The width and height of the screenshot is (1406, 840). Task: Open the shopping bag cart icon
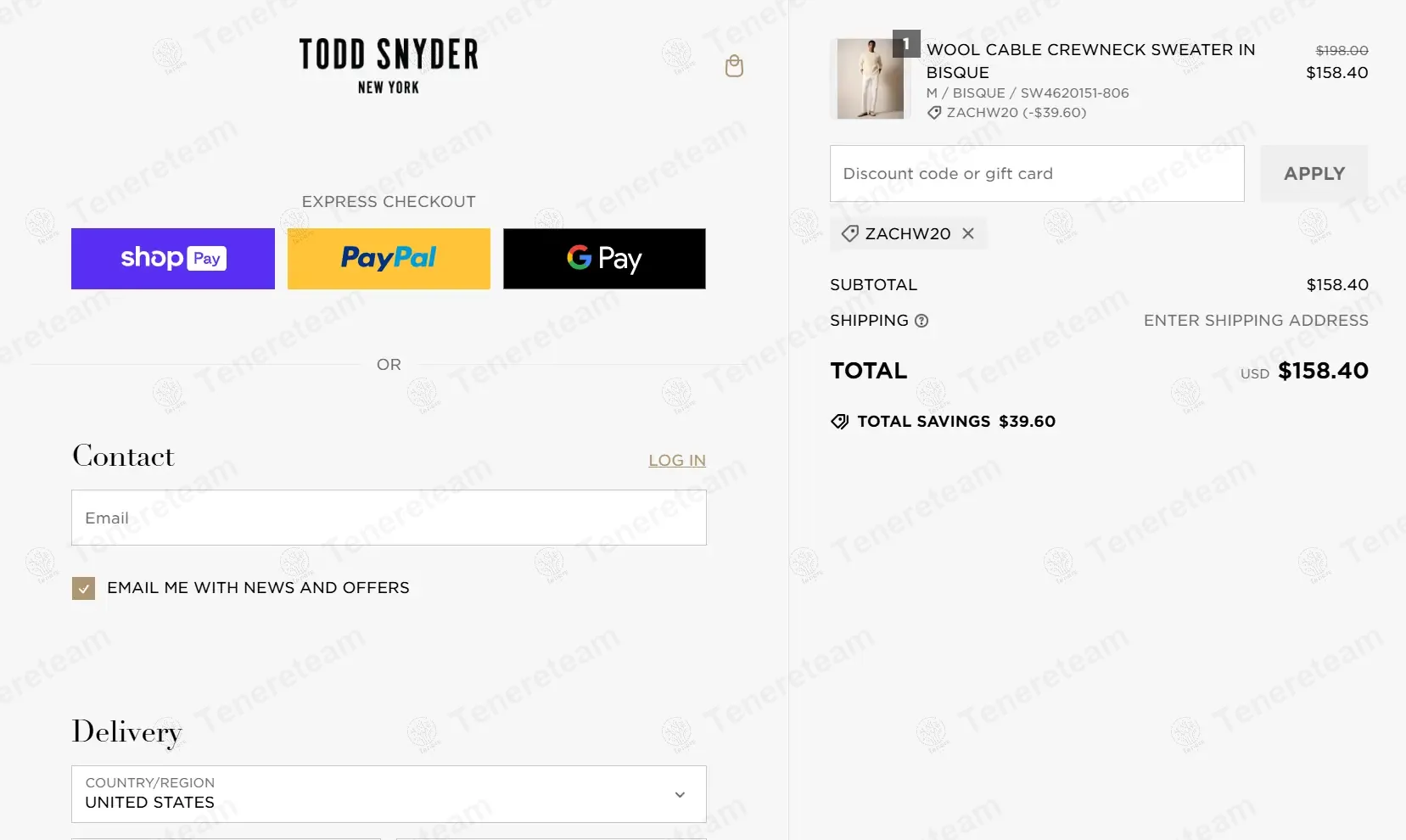pyautogui.click(x=735, y=66)
